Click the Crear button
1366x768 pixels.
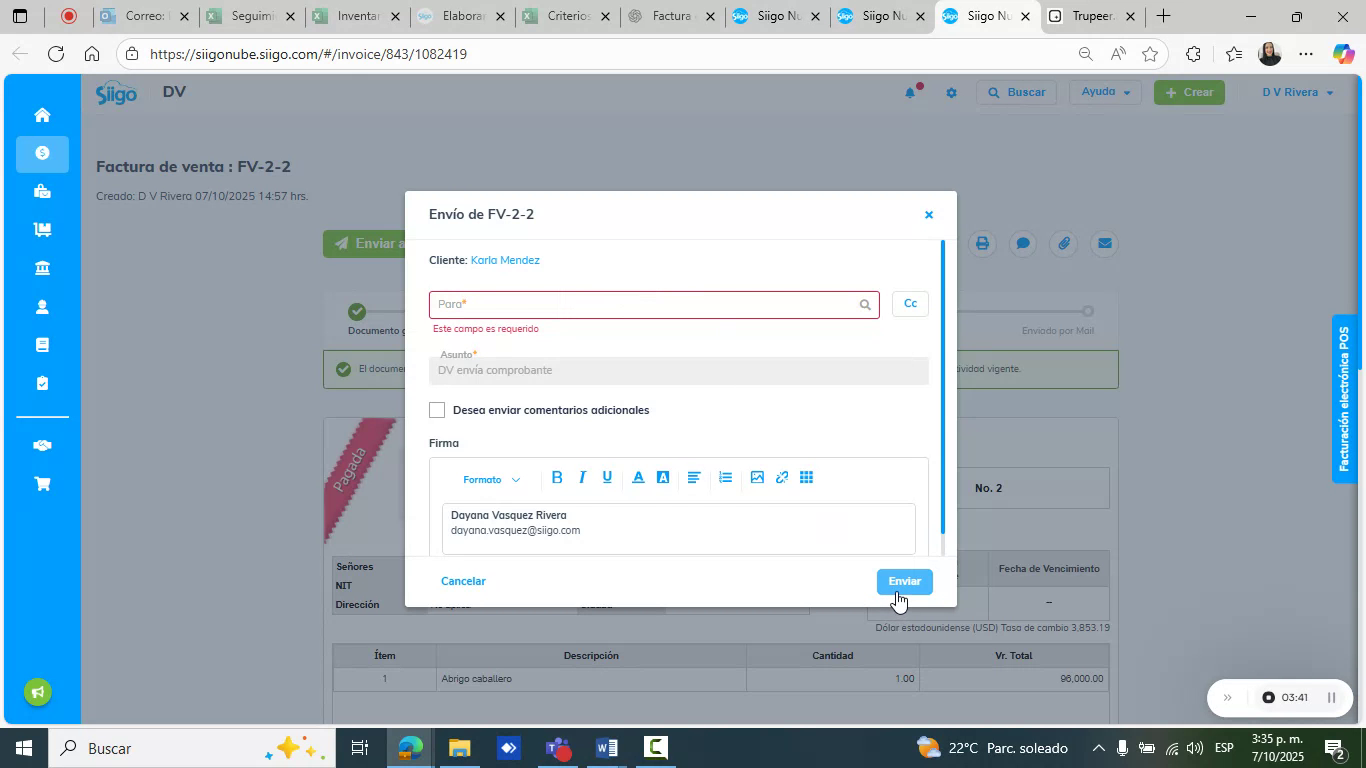(1189, 92)
